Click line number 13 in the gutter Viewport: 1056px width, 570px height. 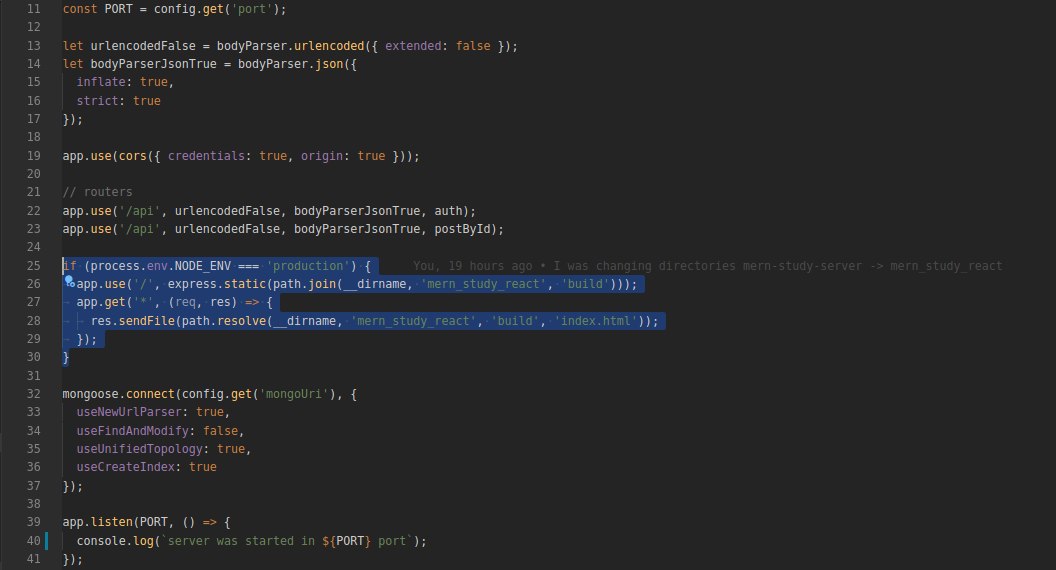[x=34, y=46]
